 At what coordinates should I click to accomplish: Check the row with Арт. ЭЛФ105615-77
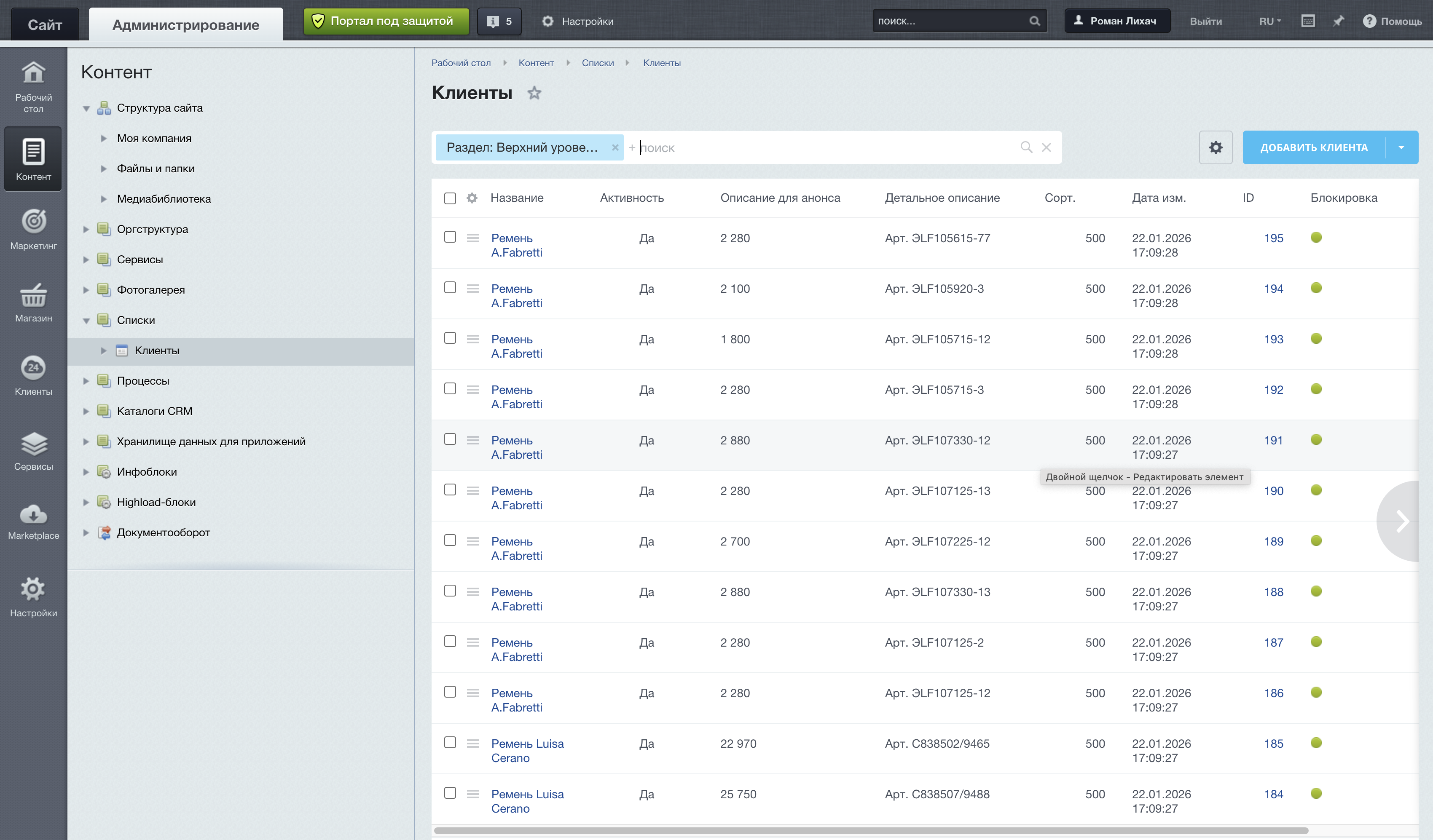point(451,238)
